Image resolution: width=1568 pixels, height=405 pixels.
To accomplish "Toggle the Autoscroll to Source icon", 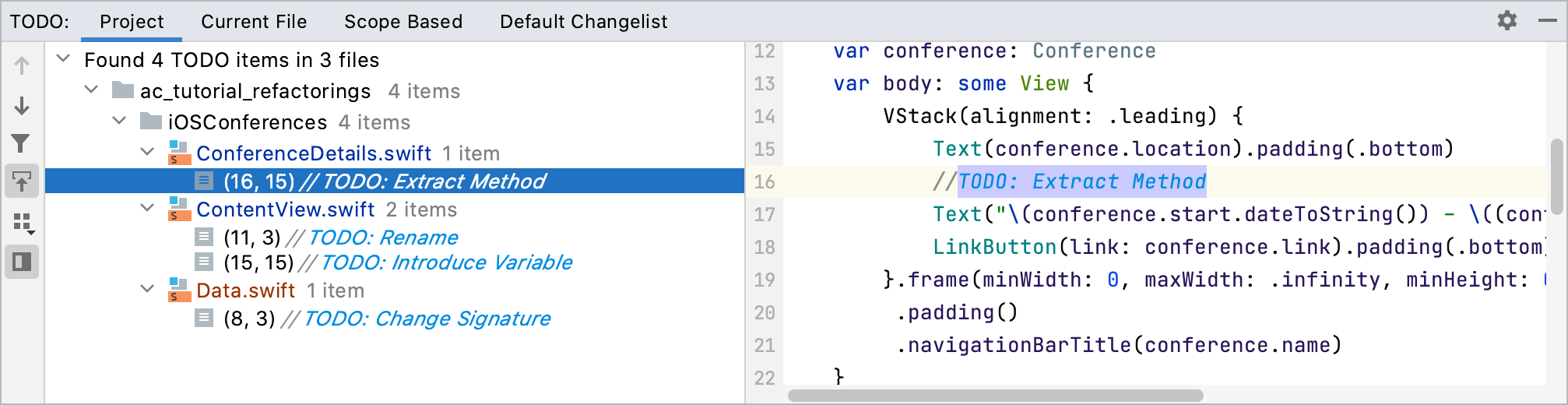I will click(x=22, y=181).
